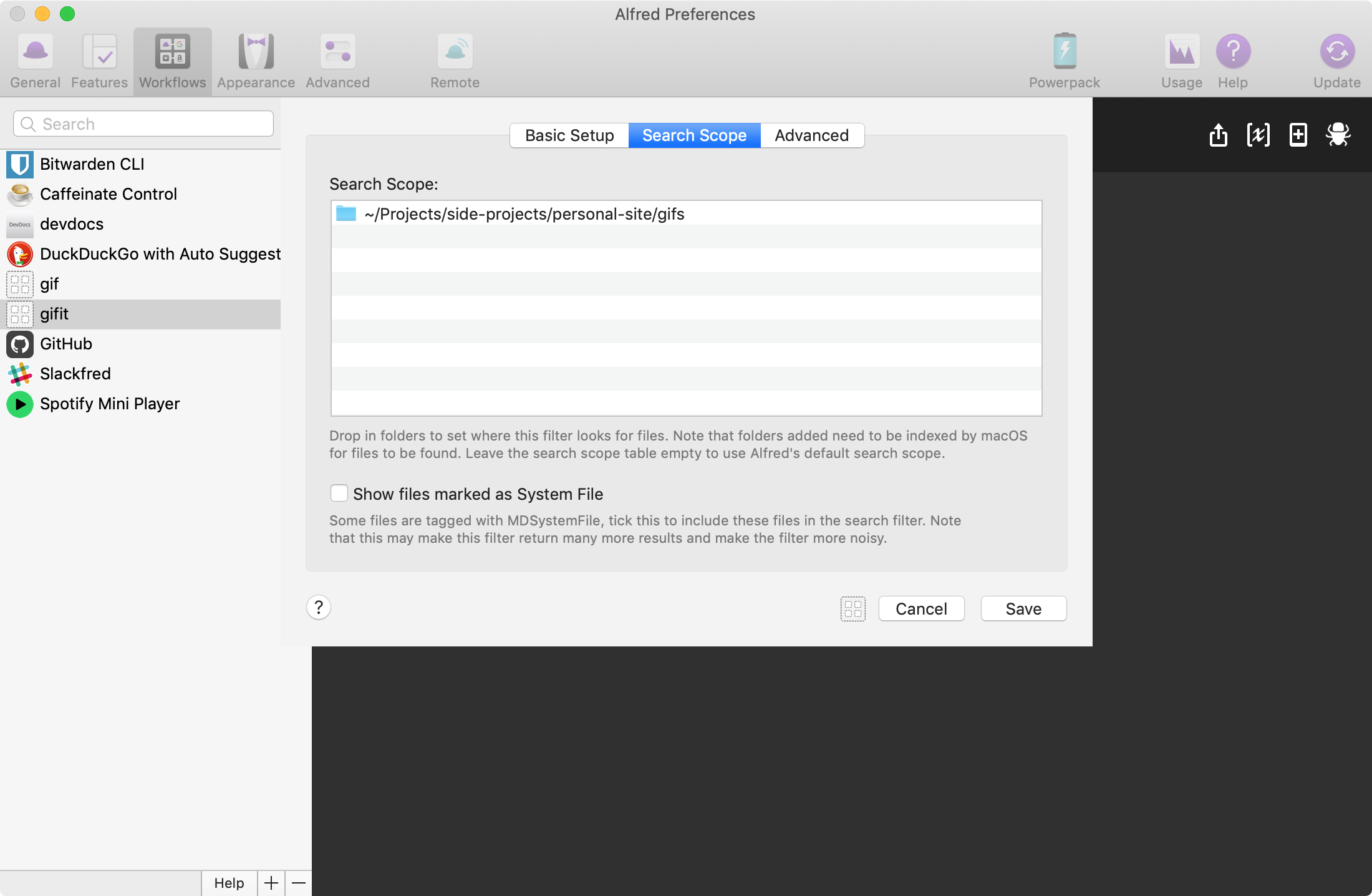The width and height of the screenshot is (1372, 896).
Task: Open the Usage statistics pane
Action: click(1181, 61)
